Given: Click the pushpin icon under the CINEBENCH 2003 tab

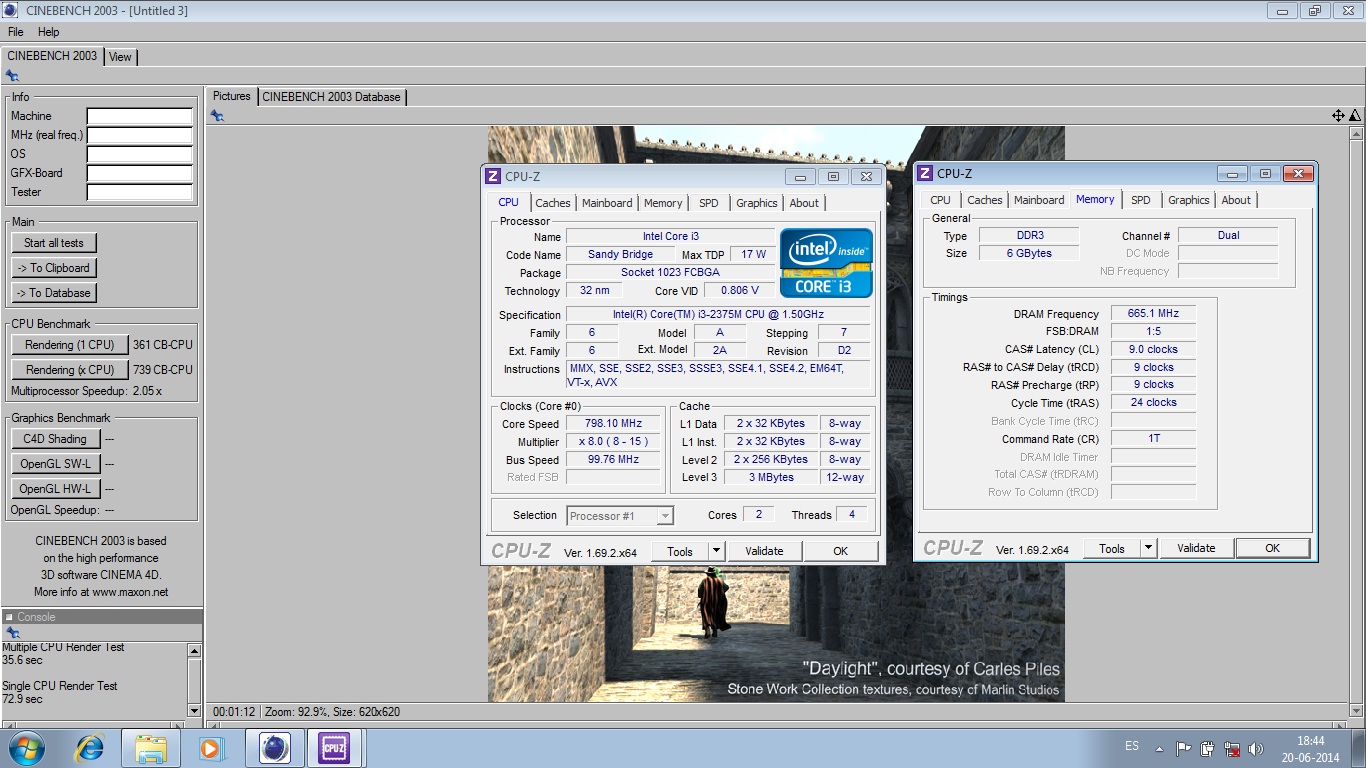Looking at the screenshot, I should [12, 75].
